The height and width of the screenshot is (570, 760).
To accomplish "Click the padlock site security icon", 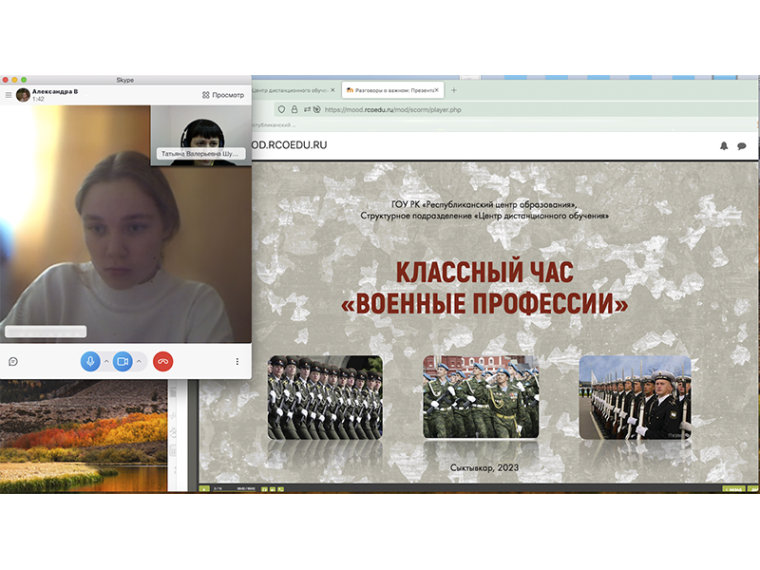I will point(294,110).
